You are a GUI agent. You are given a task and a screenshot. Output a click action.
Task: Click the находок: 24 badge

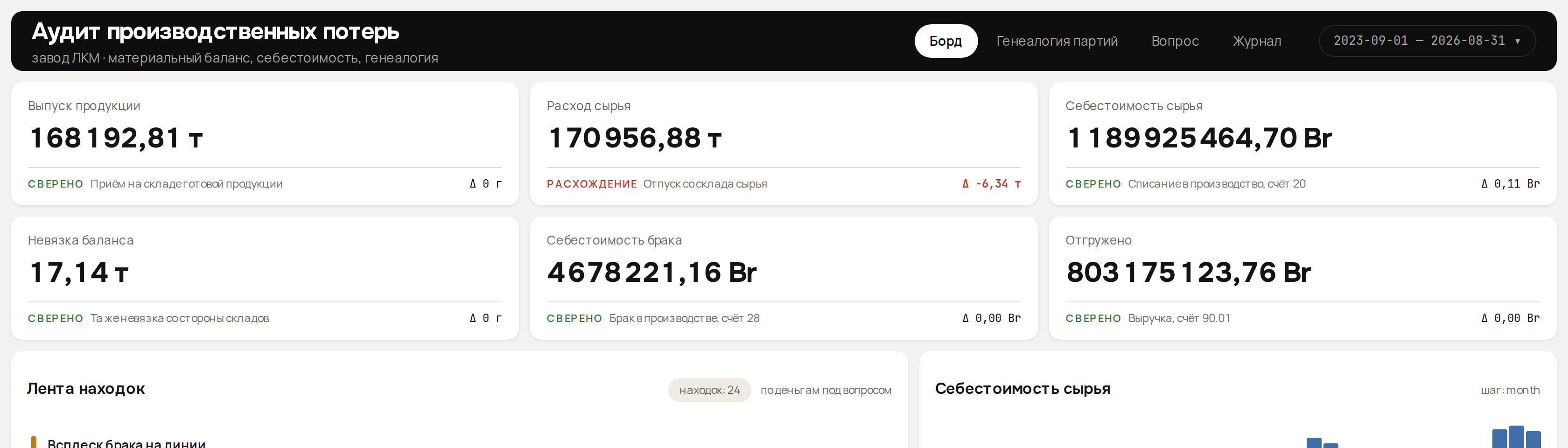coord(709,390)
